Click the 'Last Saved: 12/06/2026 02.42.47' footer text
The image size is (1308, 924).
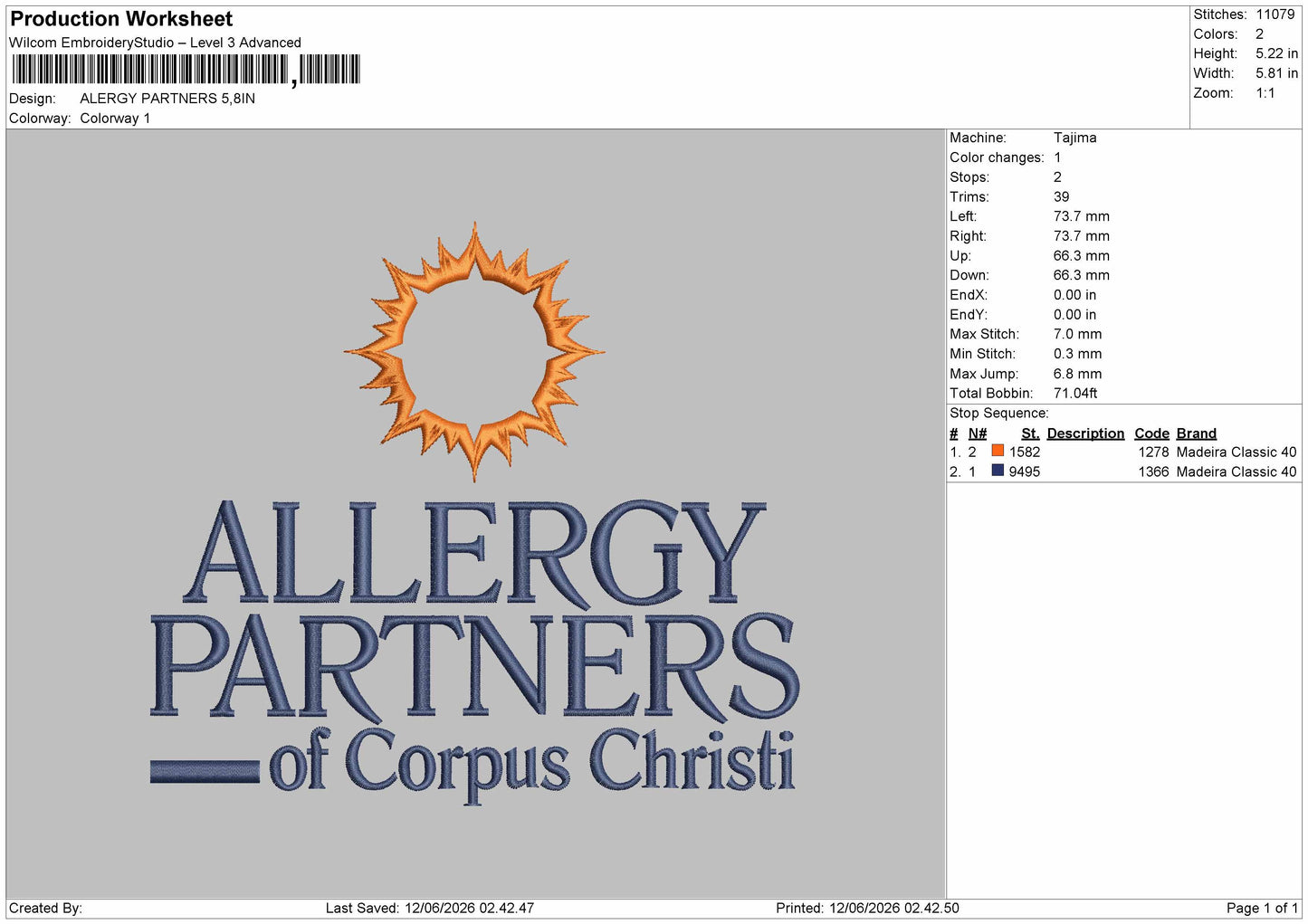tap(430, 909)
